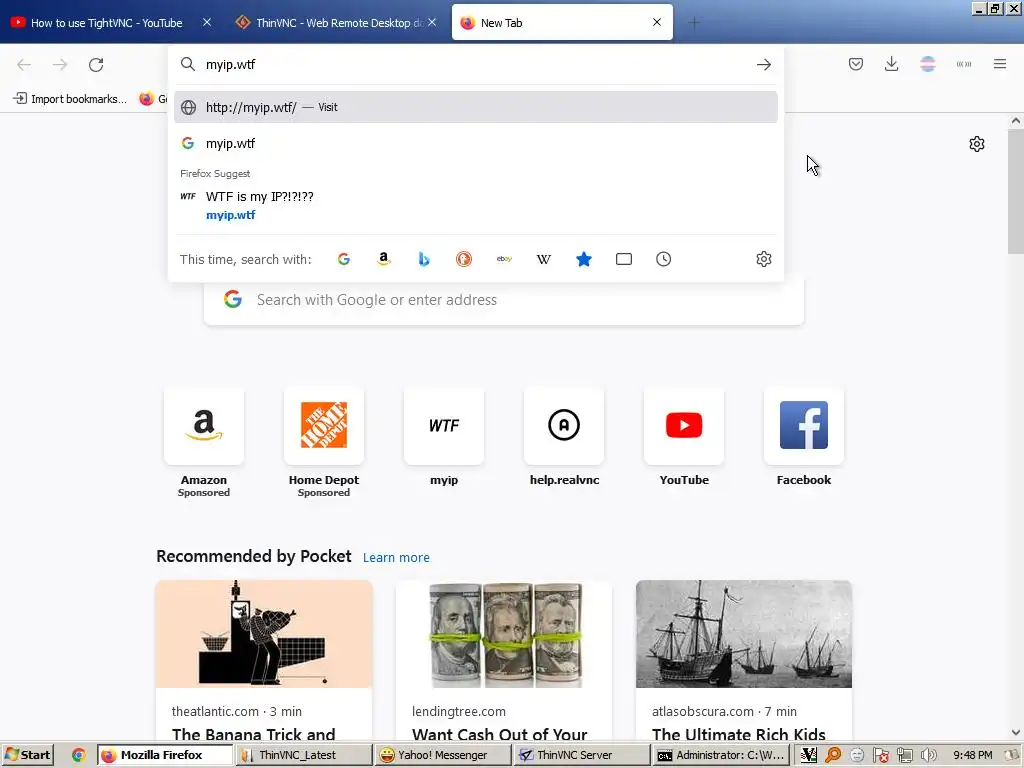Click the Chrome icon in the taskbar
The image size is (1024, 768).
pyautogui.click(x=78, y=755)
